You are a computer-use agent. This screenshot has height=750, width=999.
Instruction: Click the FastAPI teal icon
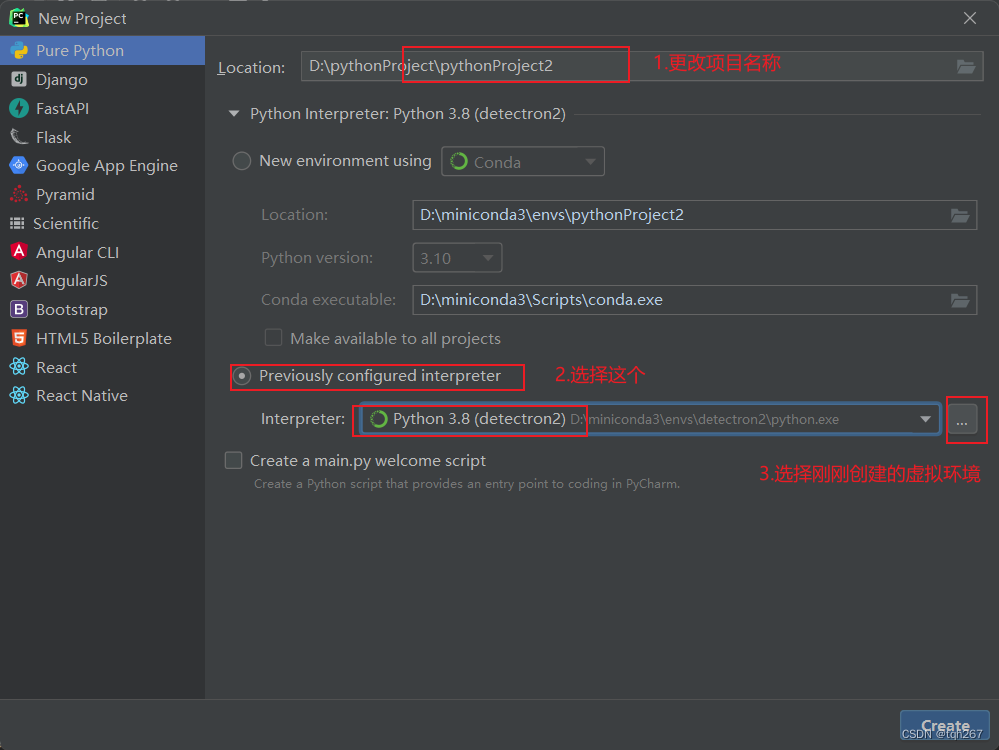pyautogui.click(x=22, y=108)
